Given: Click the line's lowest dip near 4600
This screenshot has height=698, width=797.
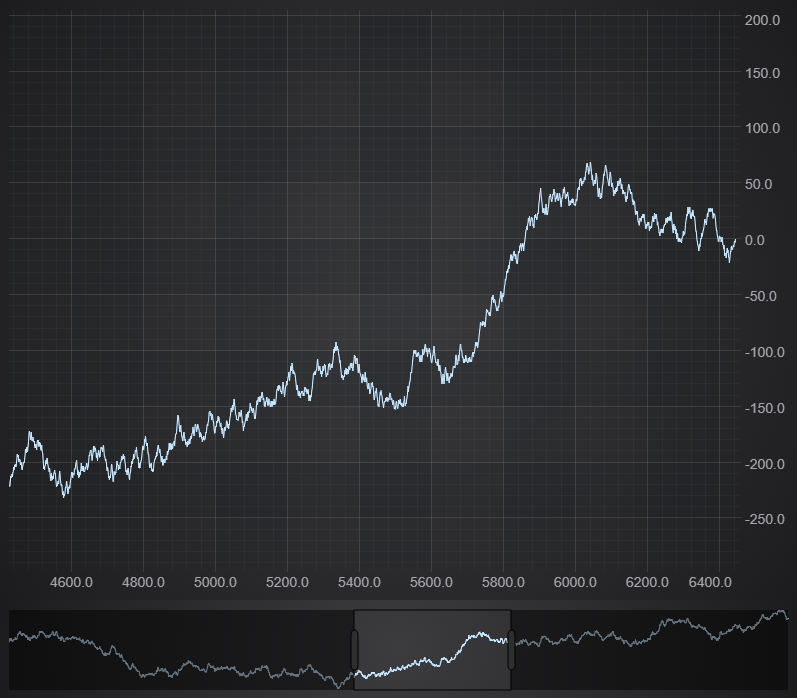Looking at the screenshot, I should [65, 496].
